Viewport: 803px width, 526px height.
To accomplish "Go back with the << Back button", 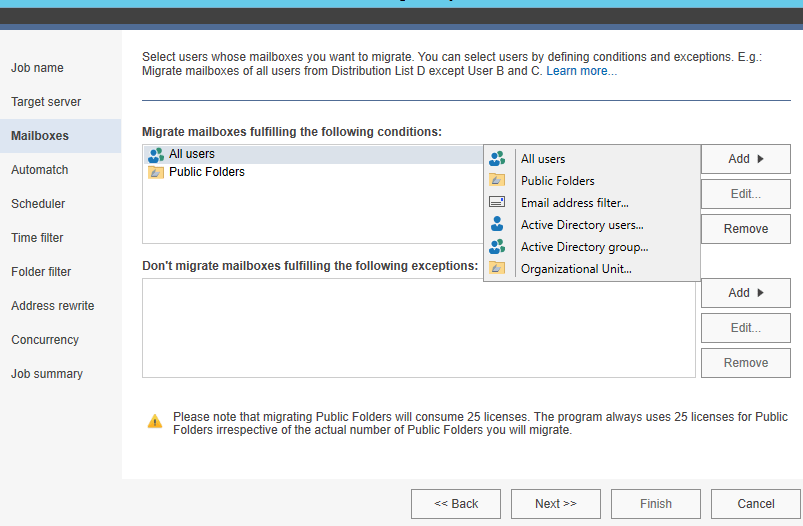I will 456,504.
